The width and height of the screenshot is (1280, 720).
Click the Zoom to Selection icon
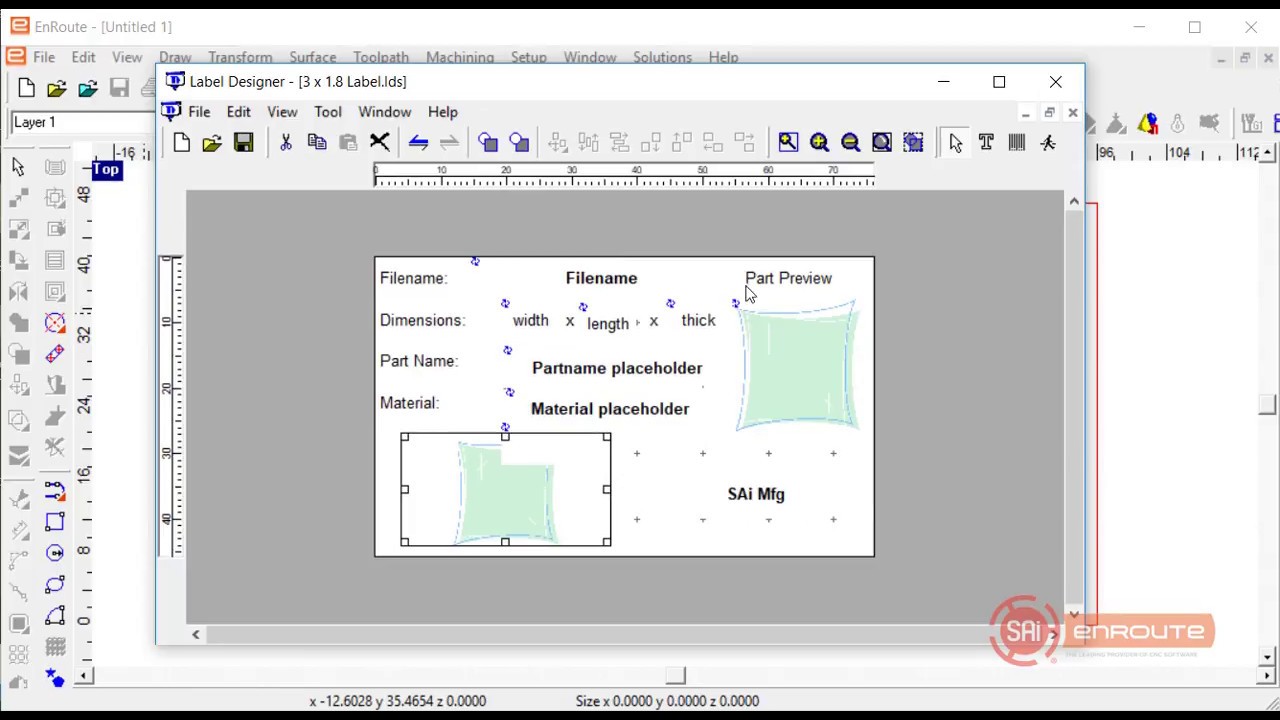point(913,143)
